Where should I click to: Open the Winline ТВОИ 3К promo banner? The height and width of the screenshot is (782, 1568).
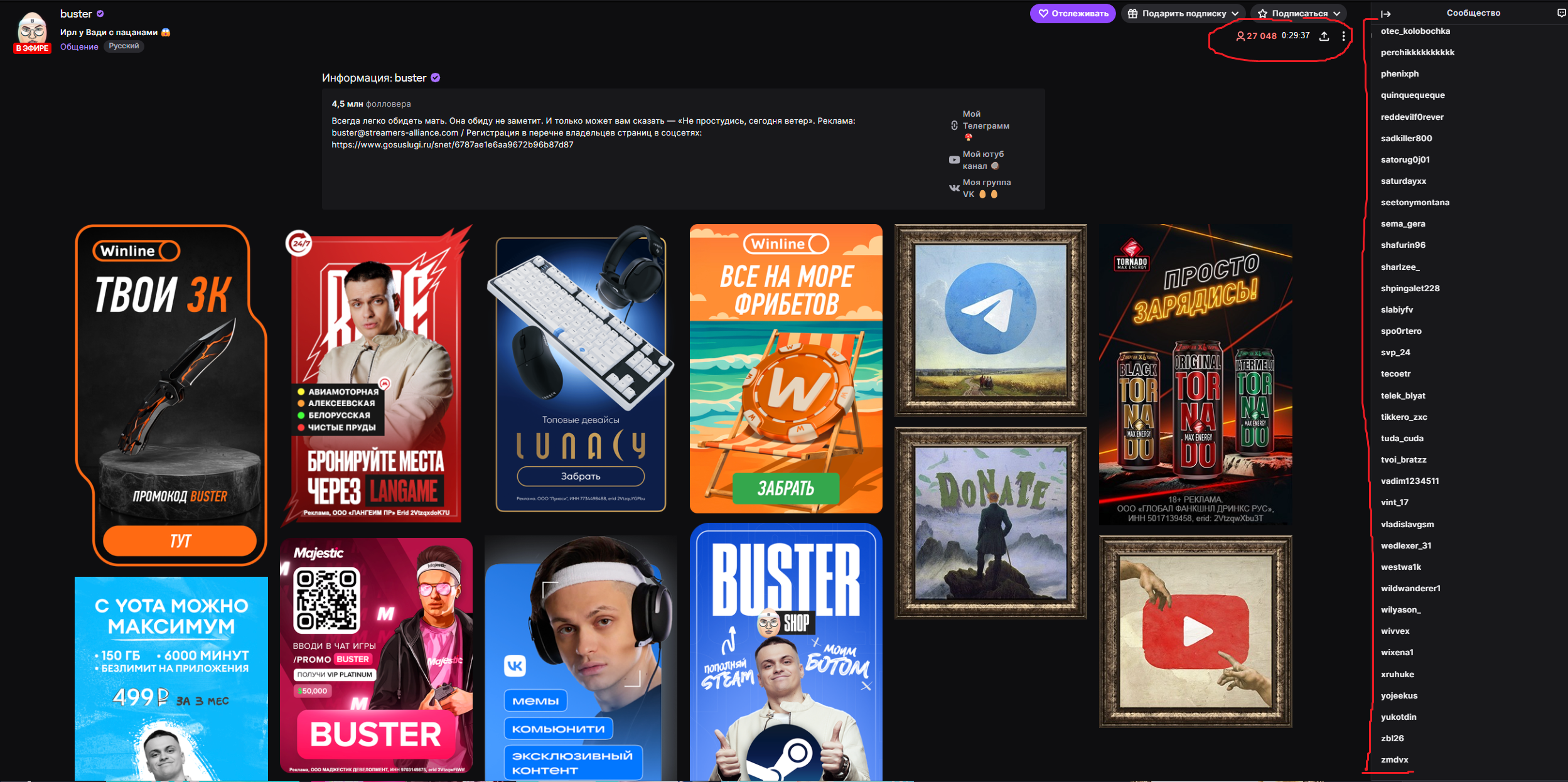point(171,395)
